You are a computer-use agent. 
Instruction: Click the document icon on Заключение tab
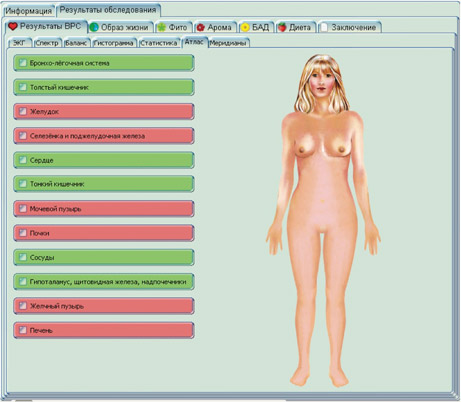pyautogui.click(x=324, y=27)
